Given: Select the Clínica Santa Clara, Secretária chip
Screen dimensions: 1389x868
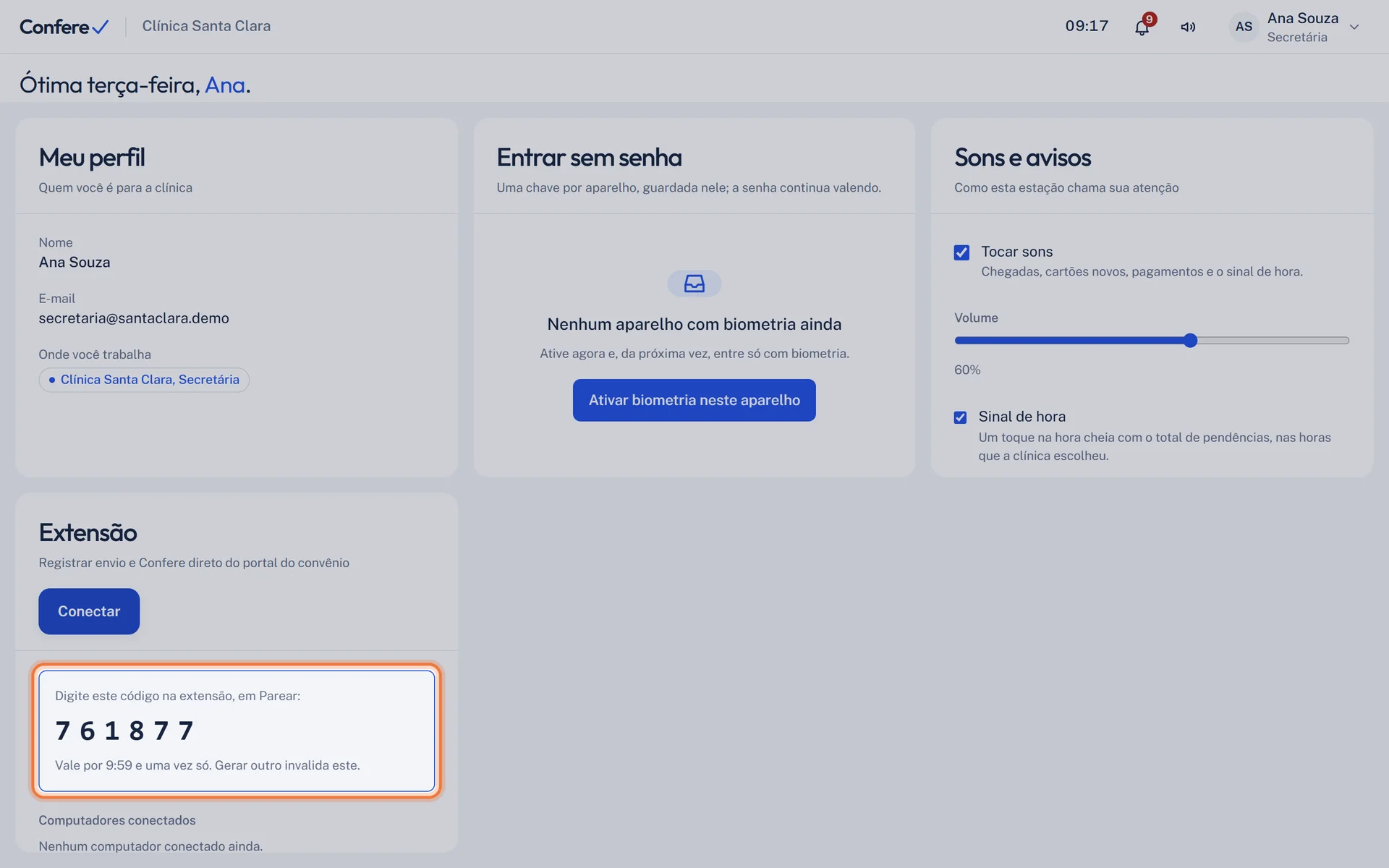Looking at the screenshot, I should (x=144, y=380).
